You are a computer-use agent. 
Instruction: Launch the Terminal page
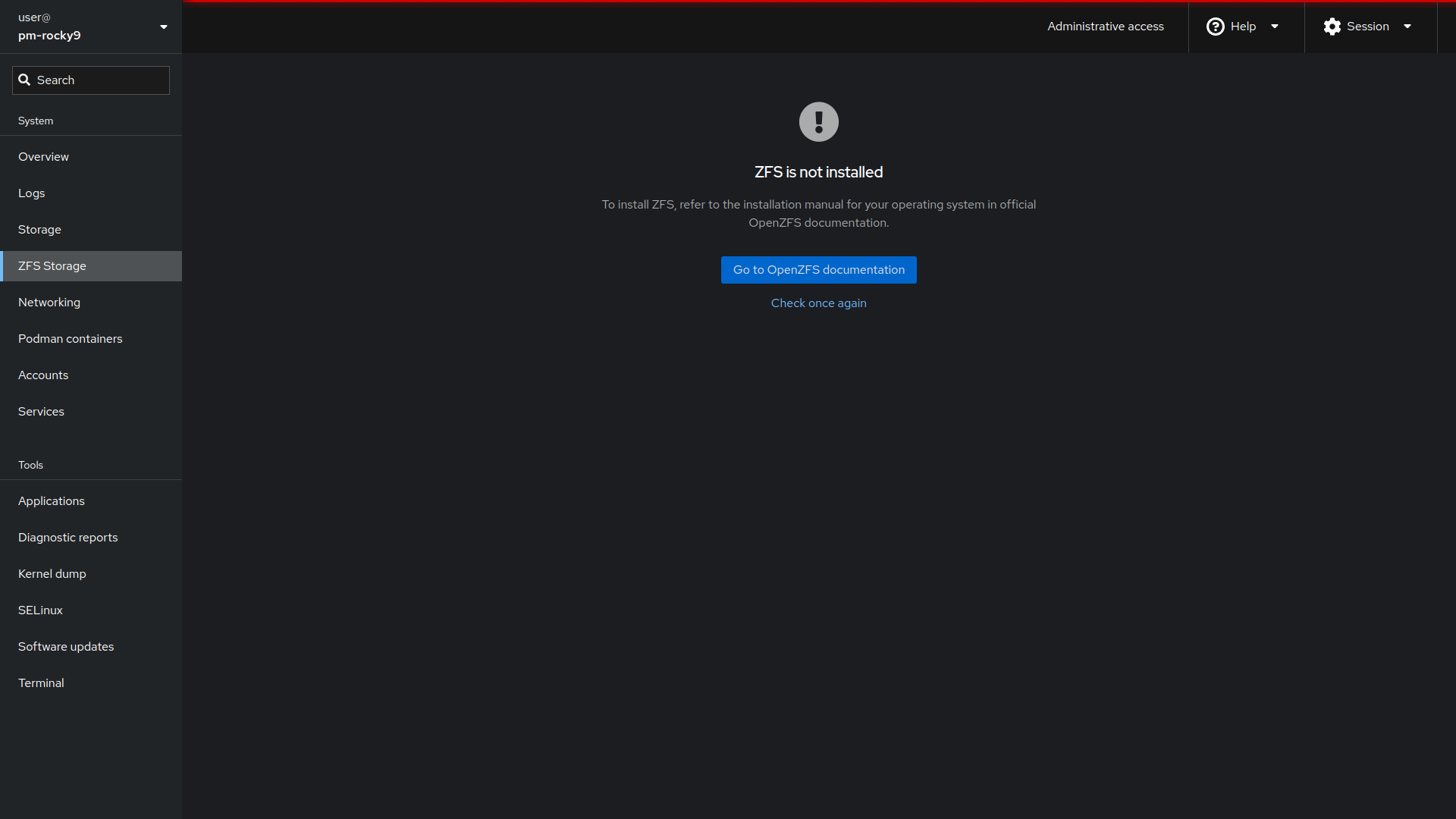coord(91,683)
